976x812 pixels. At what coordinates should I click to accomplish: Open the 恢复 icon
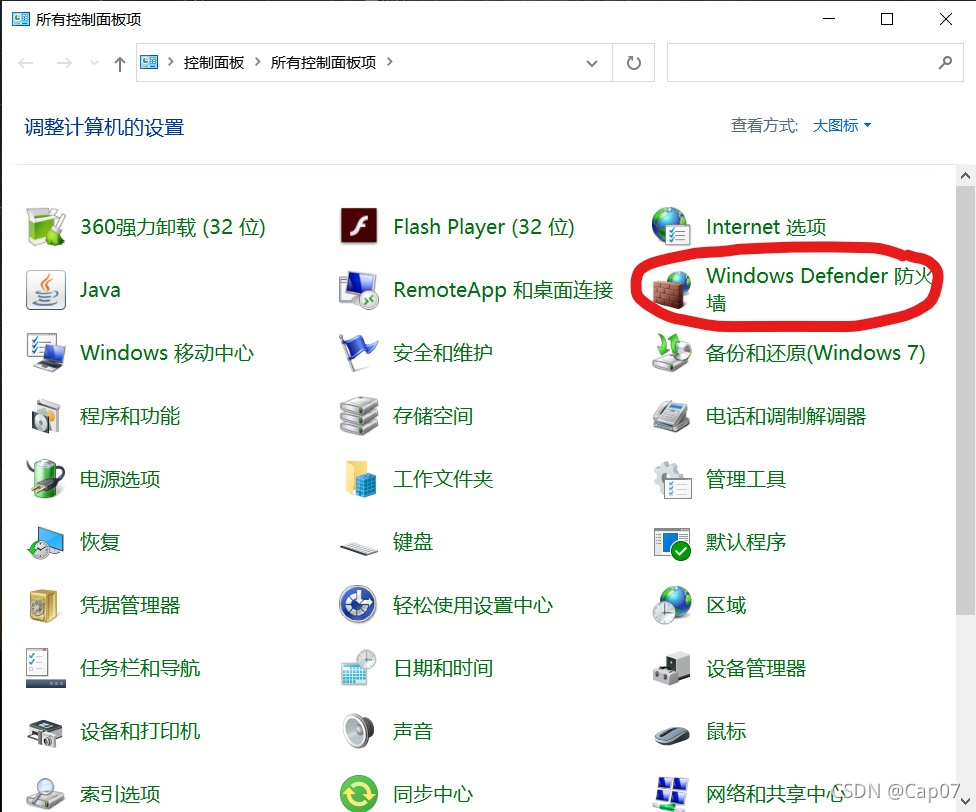coord(46,542)
